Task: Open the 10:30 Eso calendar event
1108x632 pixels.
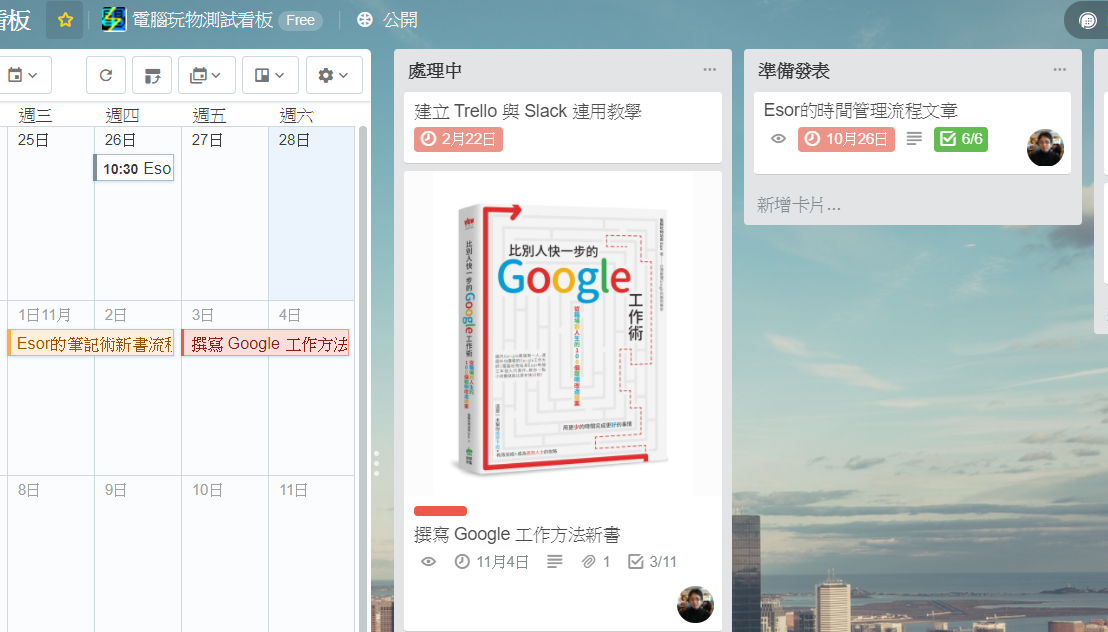Action: 134,168
